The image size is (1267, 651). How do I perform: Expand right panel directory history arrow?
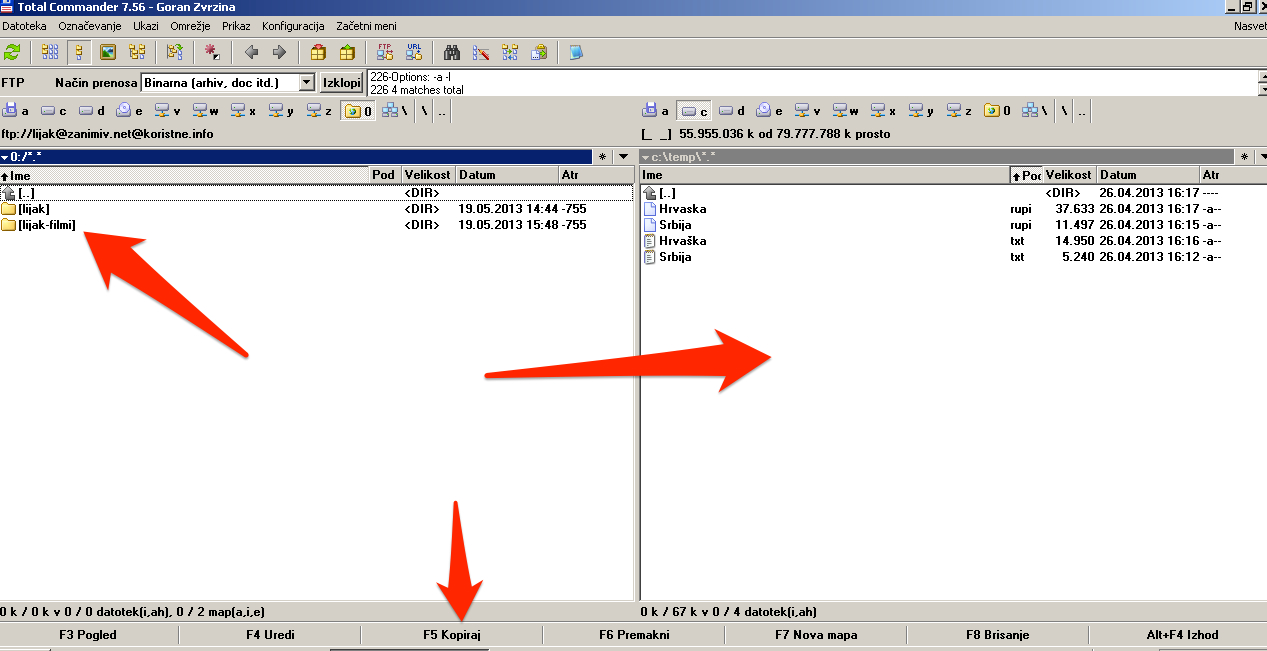pos(1263,157)
